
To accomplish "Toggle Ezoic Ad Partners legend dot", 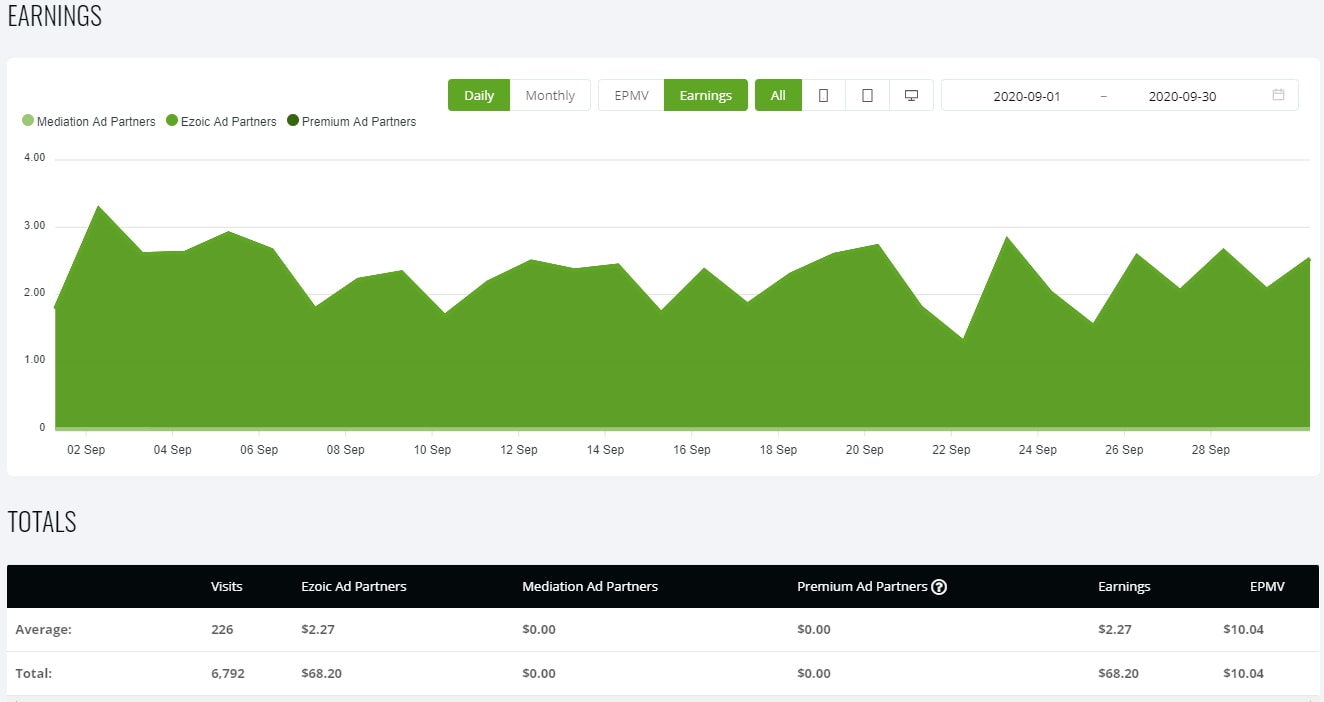I will [172, 121].
